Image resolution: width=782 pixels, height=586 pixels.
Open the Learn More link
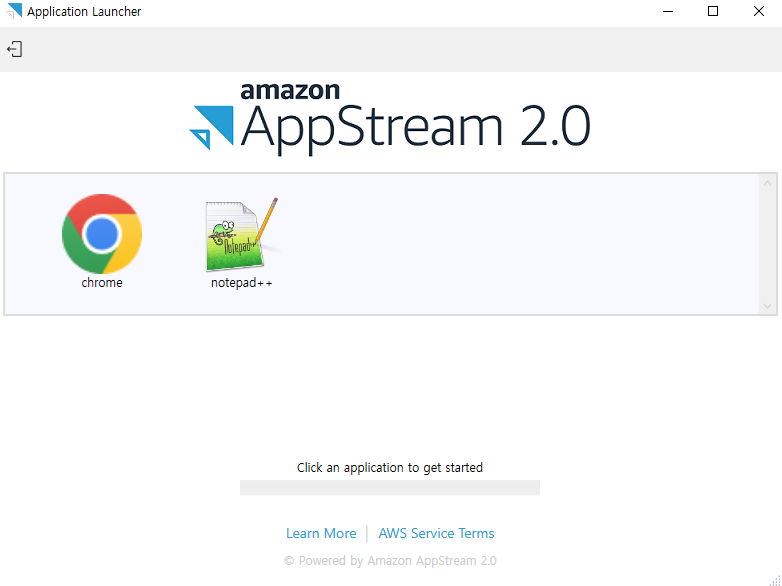pyautogui.click(x=321, y=533)
